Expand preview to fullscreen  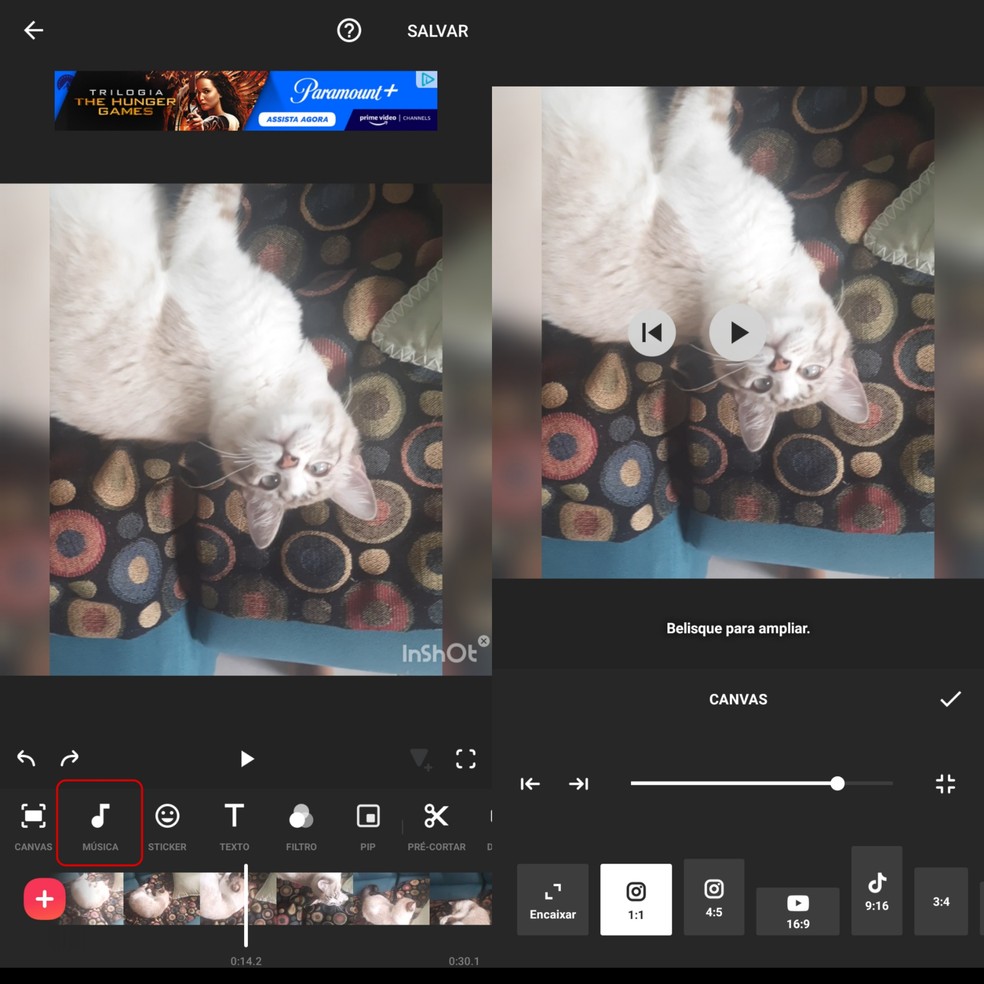465,759
